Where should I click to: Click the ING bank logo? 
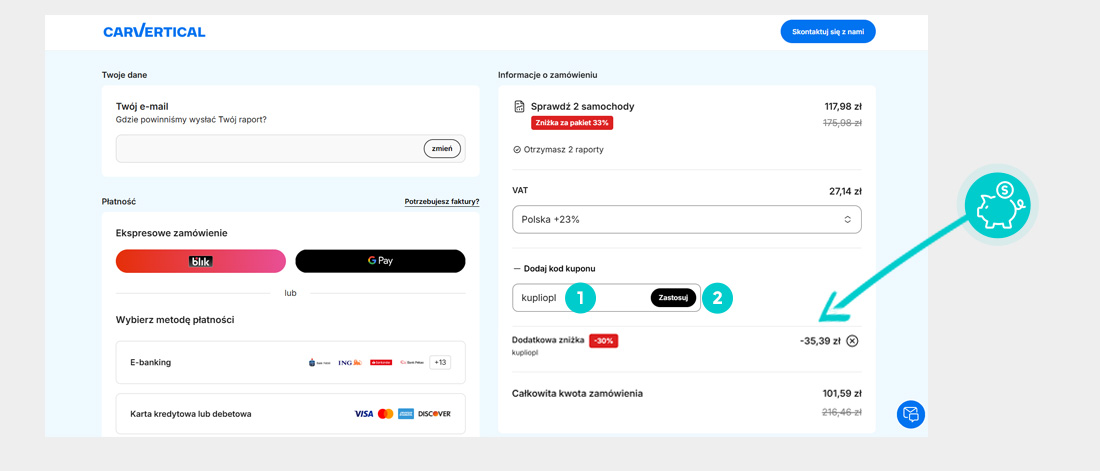pos(349,362)
